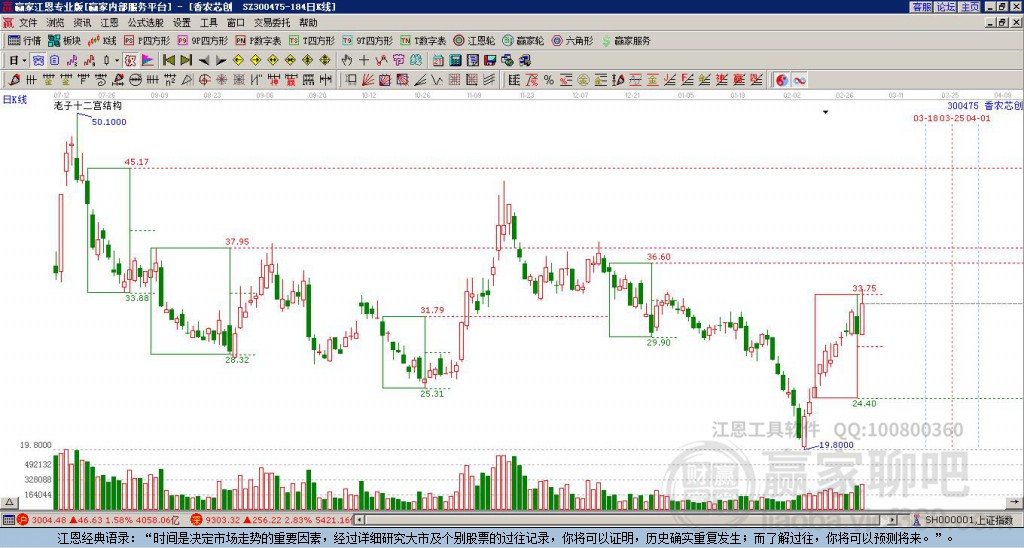Open the 帮助 menu
The image size is (1024, 548).
[x=308, y=23]
